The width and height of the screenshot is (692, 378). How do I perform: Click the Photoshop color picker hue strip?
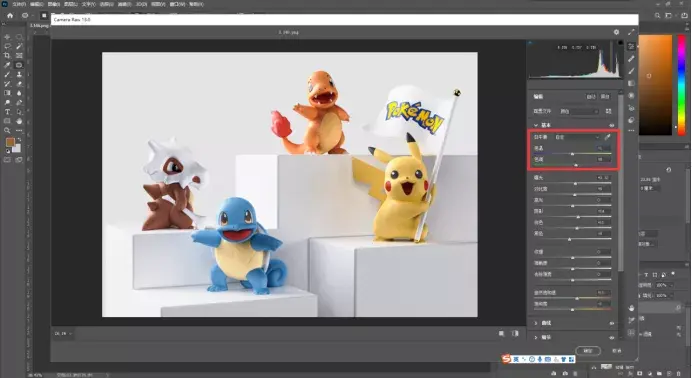(x=681, y=85)
